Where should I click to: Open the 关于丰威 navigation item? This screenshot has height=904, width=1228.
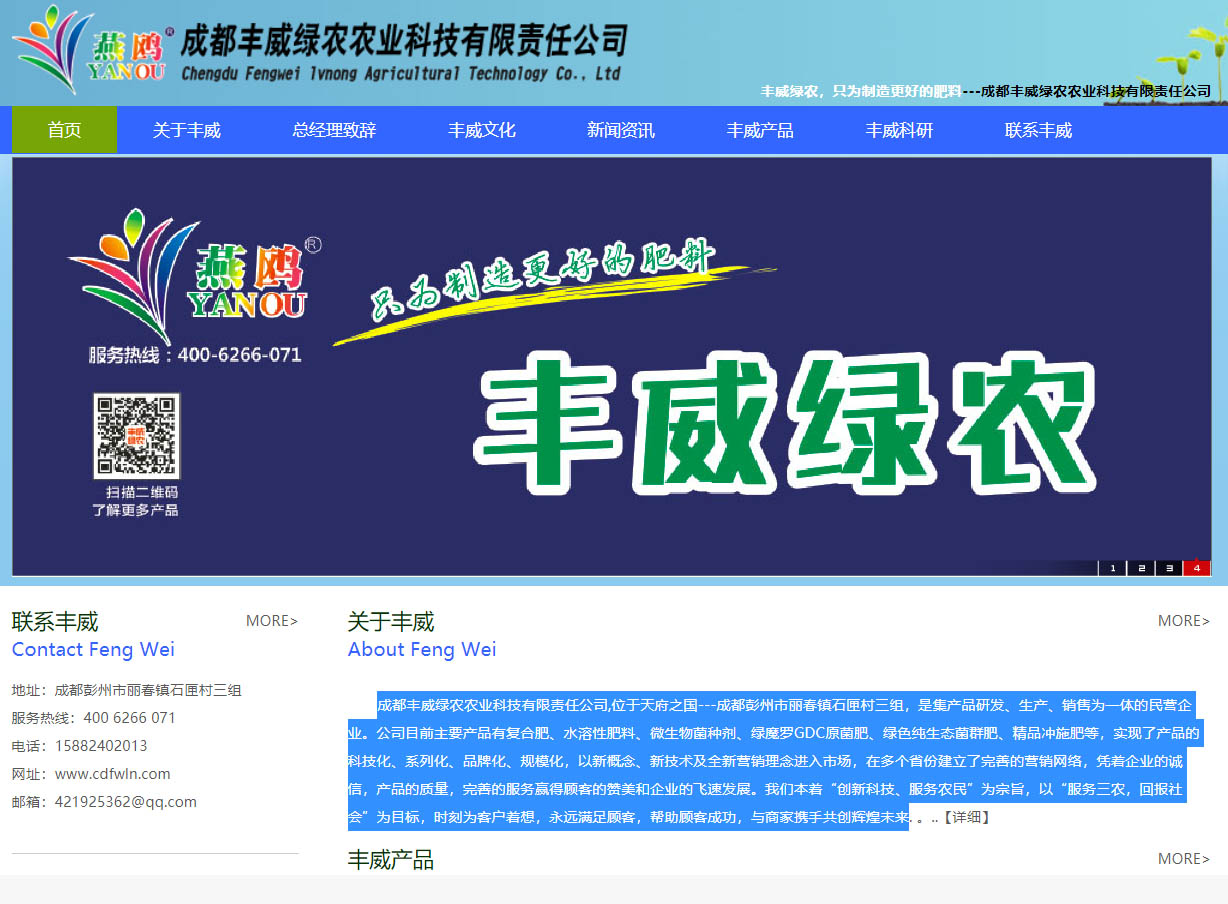pyautogui.click(x=187, y=130)
